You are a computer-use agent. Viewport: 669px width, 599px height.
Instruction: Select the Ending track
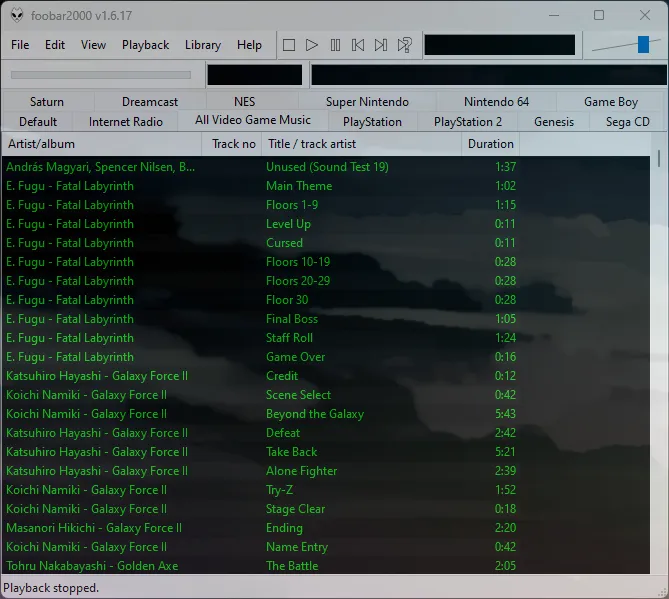(x=326, y=528)
